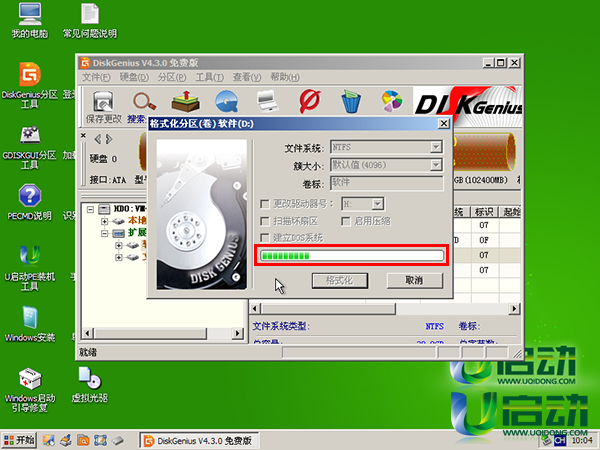This screenshot has height=450, width=600.
Task: Toggle 建立DOS系统 checkbox
Action: tap(264, 238)
